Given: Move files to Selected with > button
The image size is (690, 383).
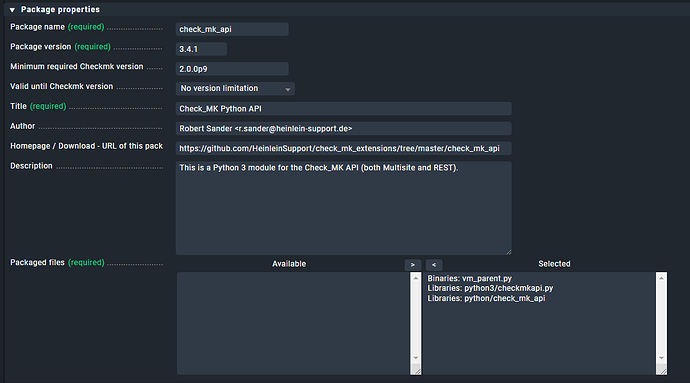Looking at the screenshot, I should 412,265.
